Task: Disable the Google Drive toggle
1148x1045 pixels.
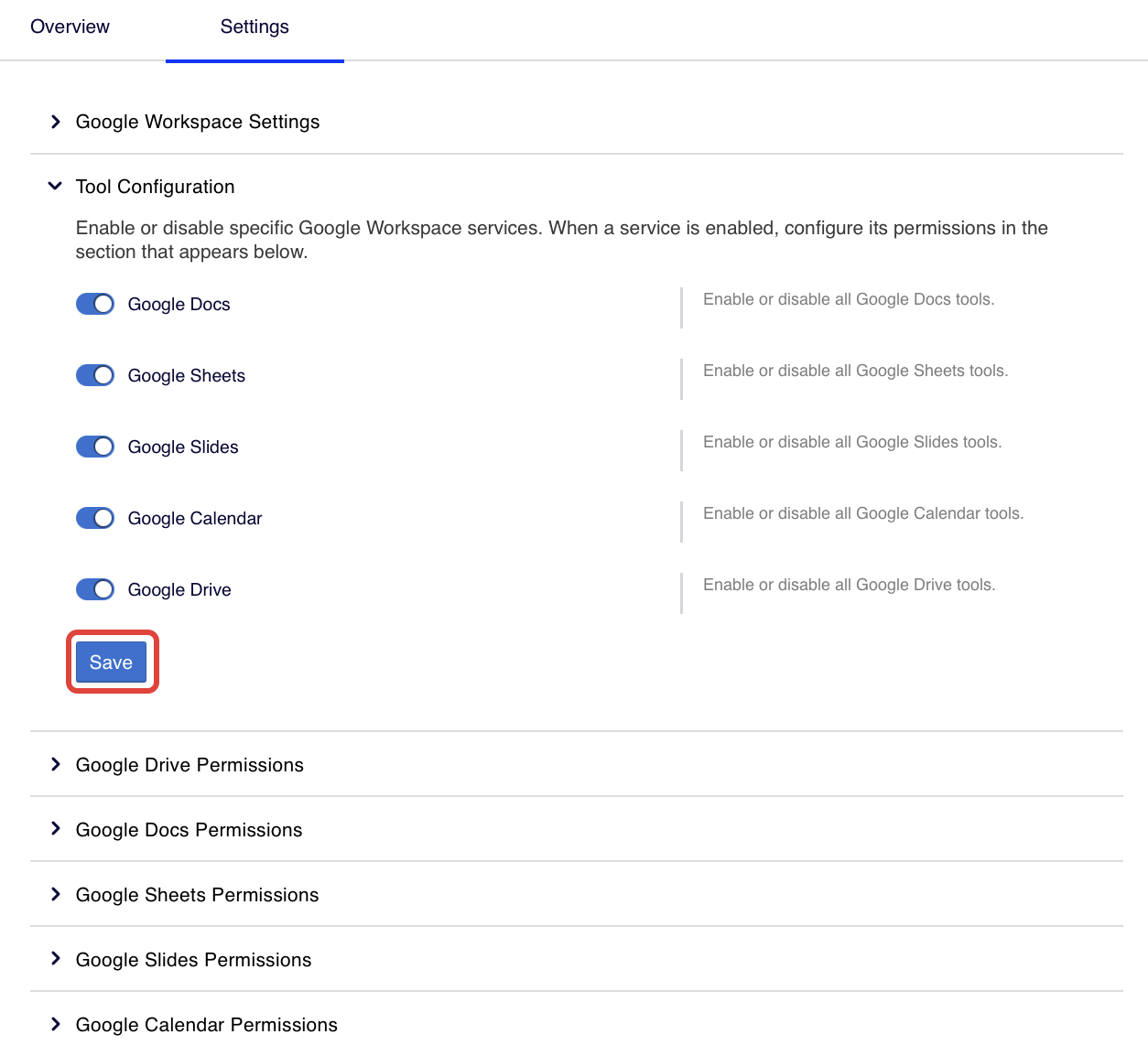Action: [95, 589]
